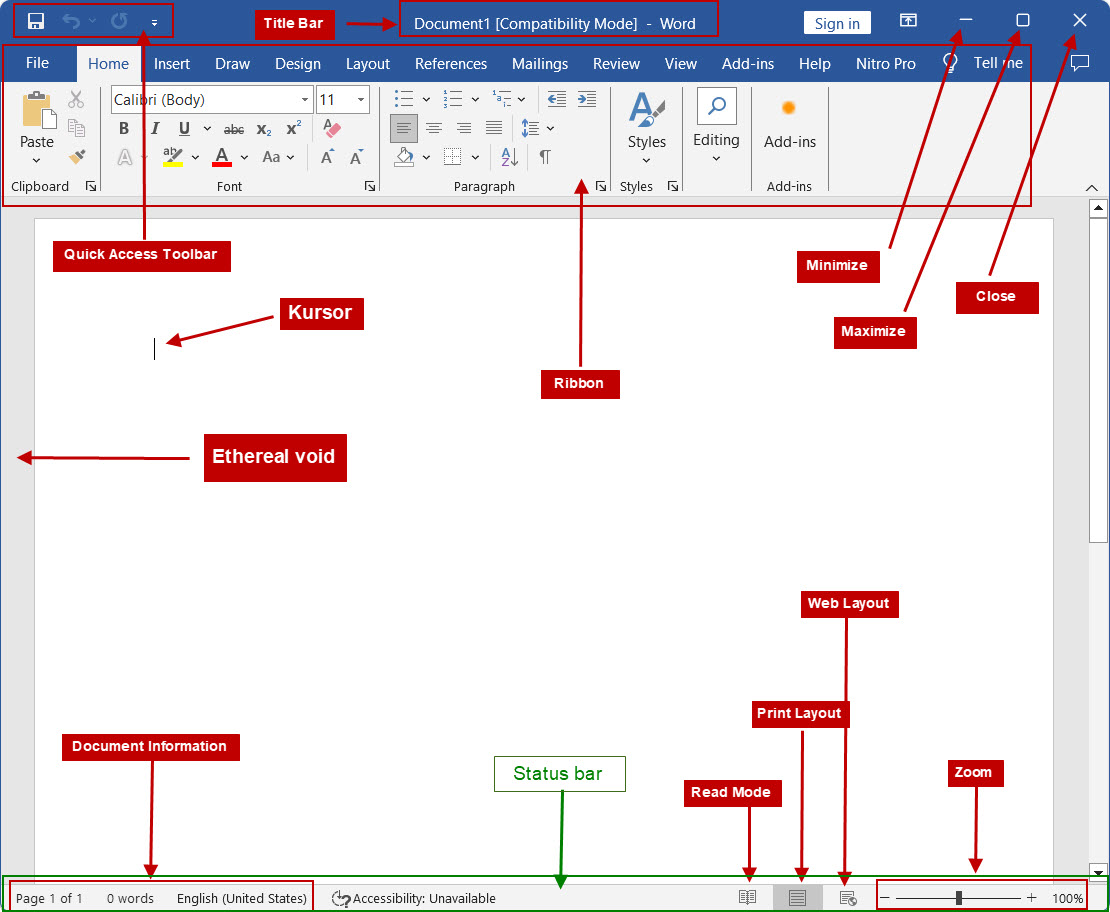
Task: Expand the Styles gallery dropdown
Action: tap(646, 160)
